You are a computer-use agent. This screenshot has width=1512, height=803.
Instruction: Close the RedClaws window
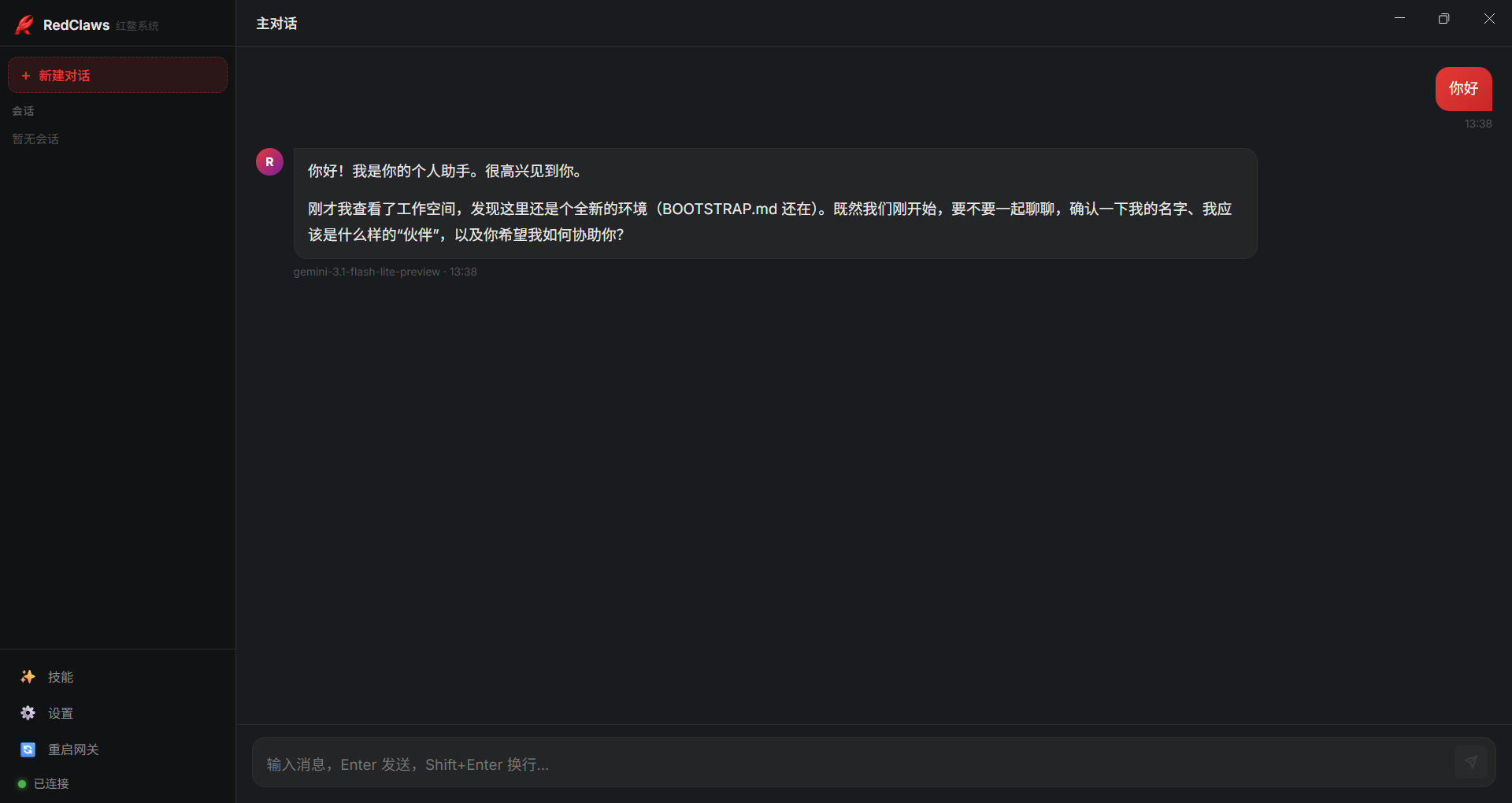point(1488,18)
